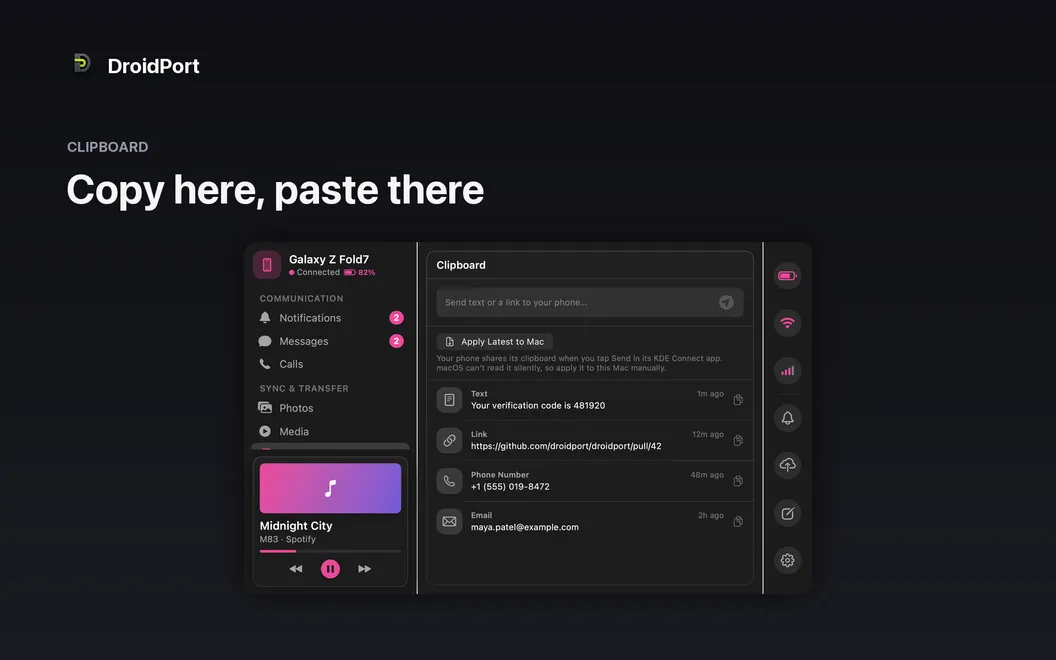The image size is (1056, 660).
Task: Go to Calls in the sidebar
Action: [x=331, y=364]
